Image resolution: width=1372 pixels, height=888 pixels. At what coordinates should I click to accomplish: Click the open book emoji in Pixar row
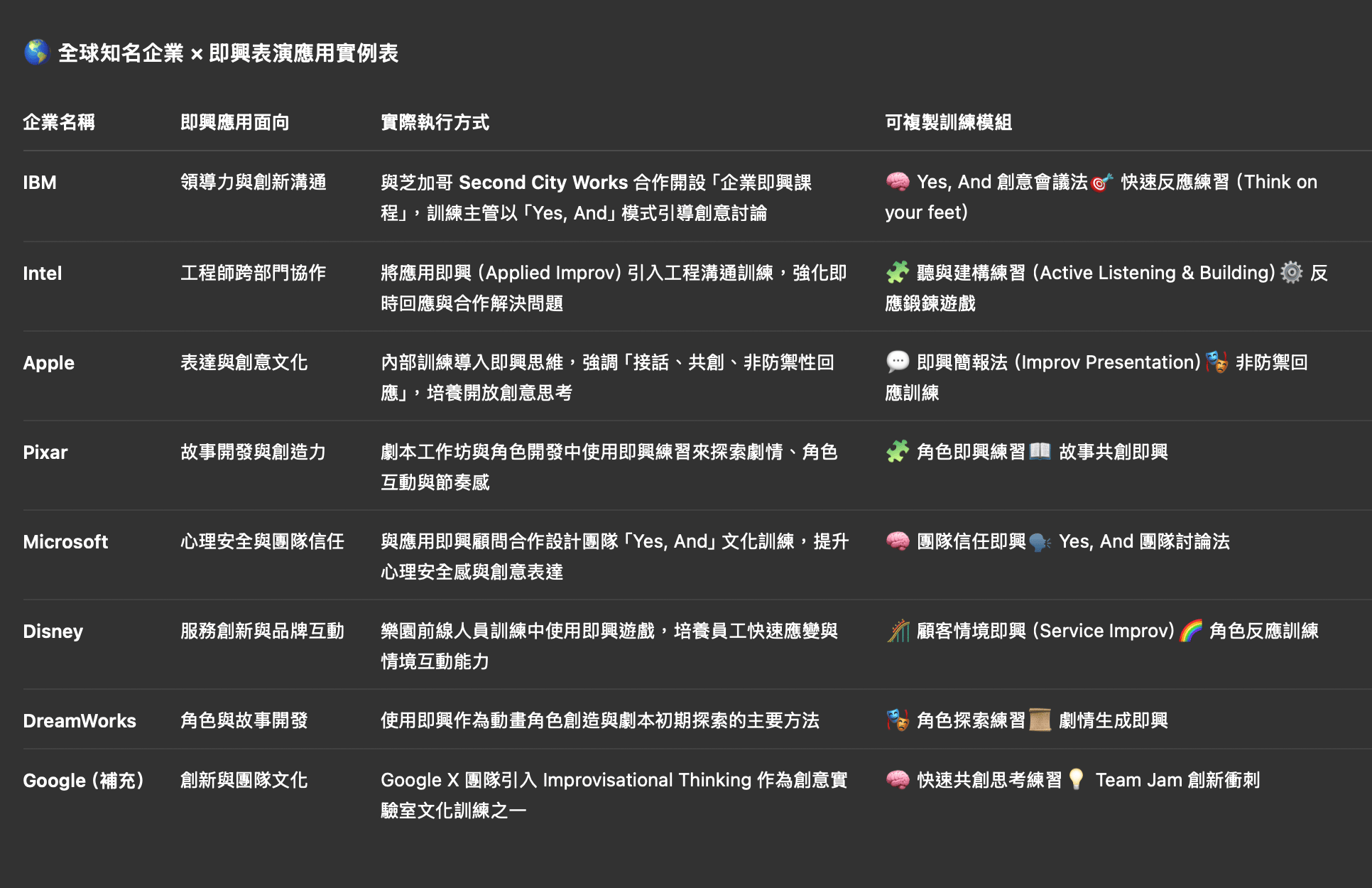pyautogui.click(x=1040, y=452)
